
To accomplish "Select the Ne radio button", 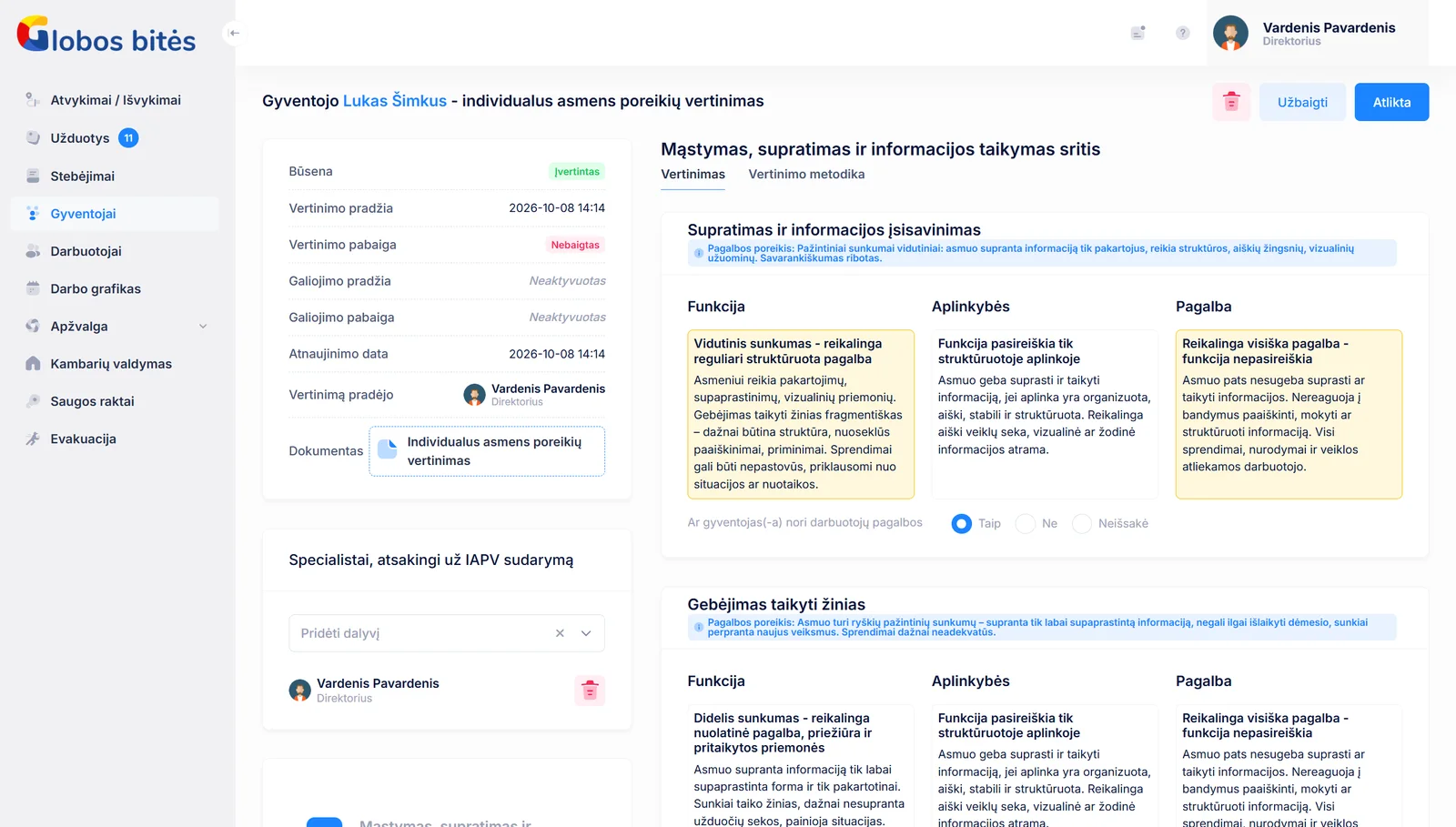I will pos(1026,524).
